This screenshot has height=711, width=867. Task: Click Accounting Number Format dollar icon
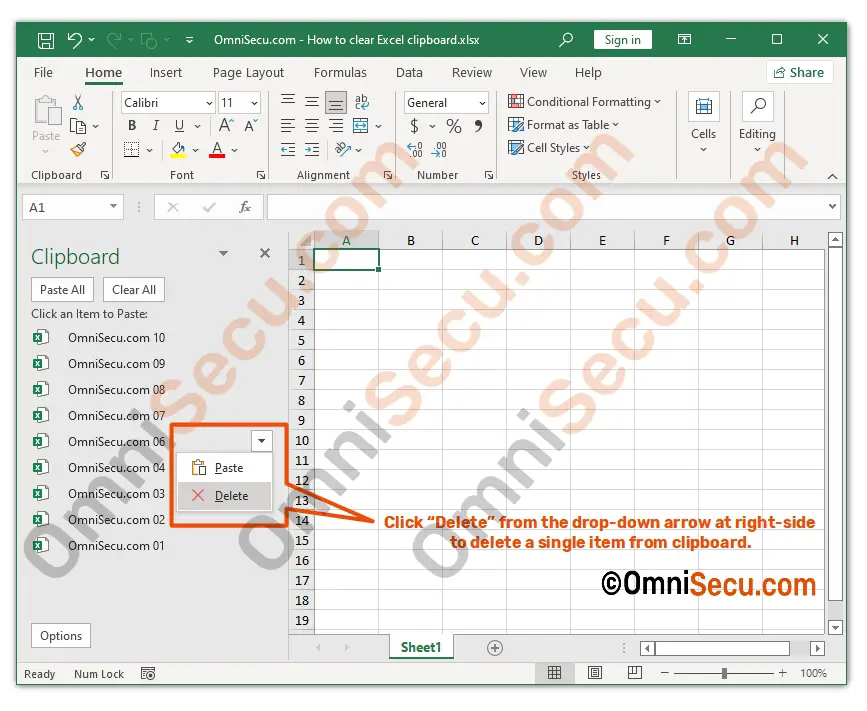[x=414, y=126]
